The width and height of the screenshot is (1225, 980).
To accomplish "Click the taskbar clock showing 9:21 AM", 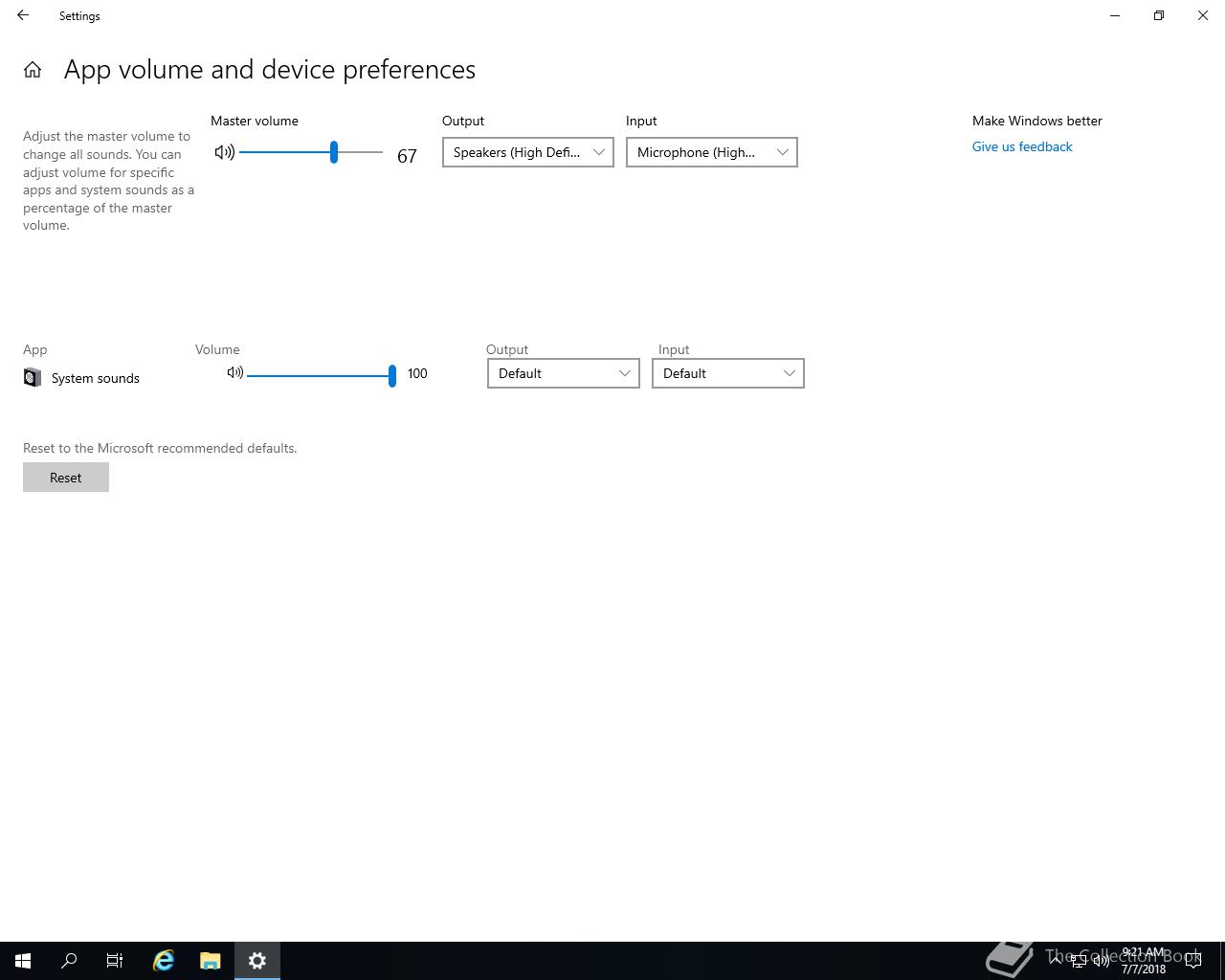I will pos(1144,961).
